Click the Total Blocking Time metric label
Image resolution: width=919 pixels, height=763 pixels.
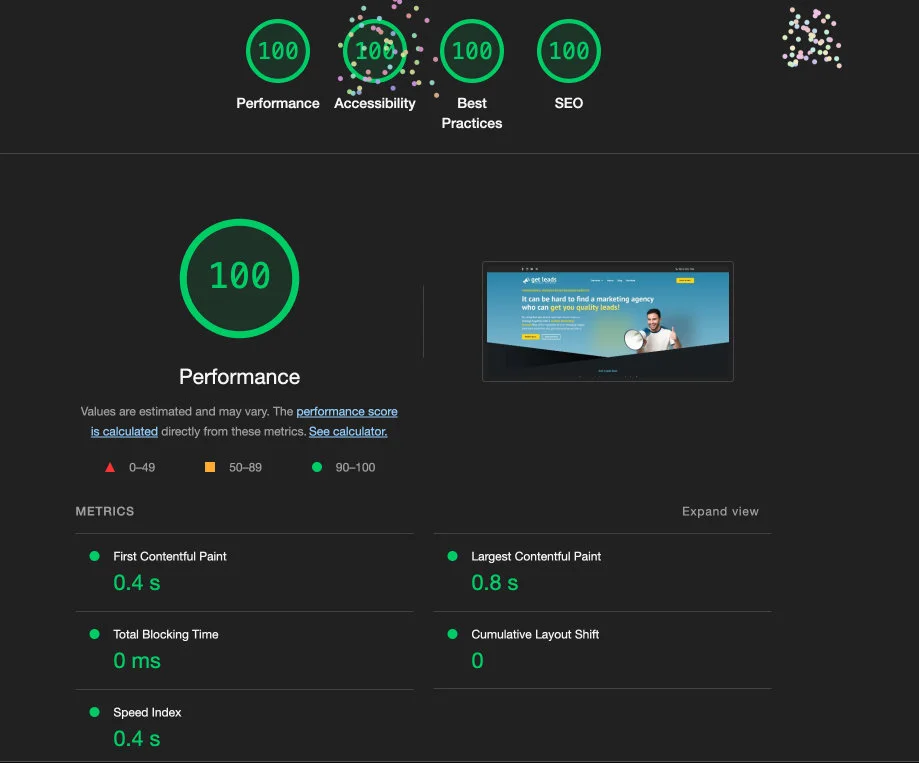click(x=166, y=634)
